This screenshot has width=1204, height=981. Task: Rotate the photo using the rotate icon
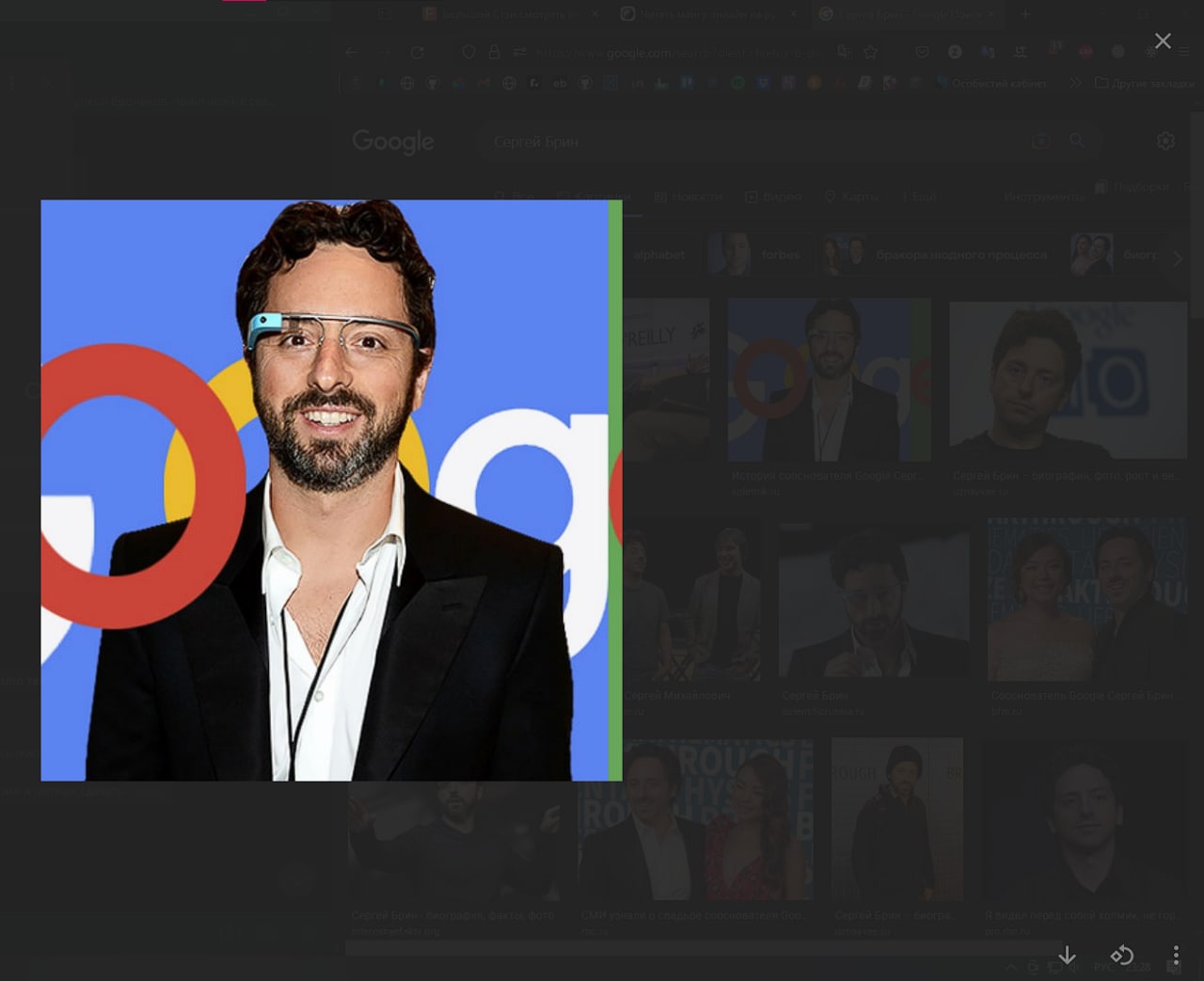1122,955
